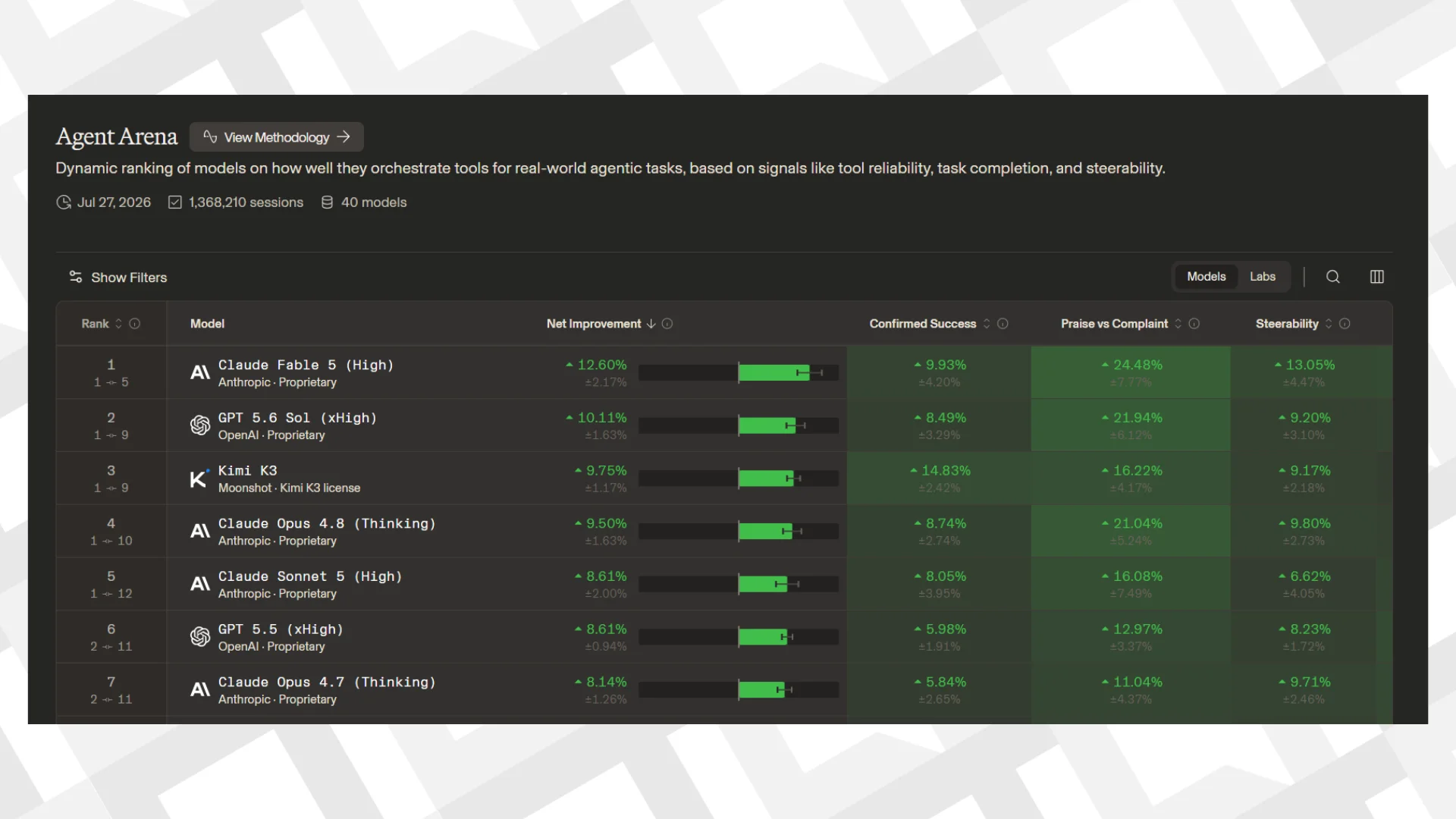Click info icon beside Praise vs Complaint
Image resolution: width=1456 pixels, height=819 pixels.
point(1194,324)
